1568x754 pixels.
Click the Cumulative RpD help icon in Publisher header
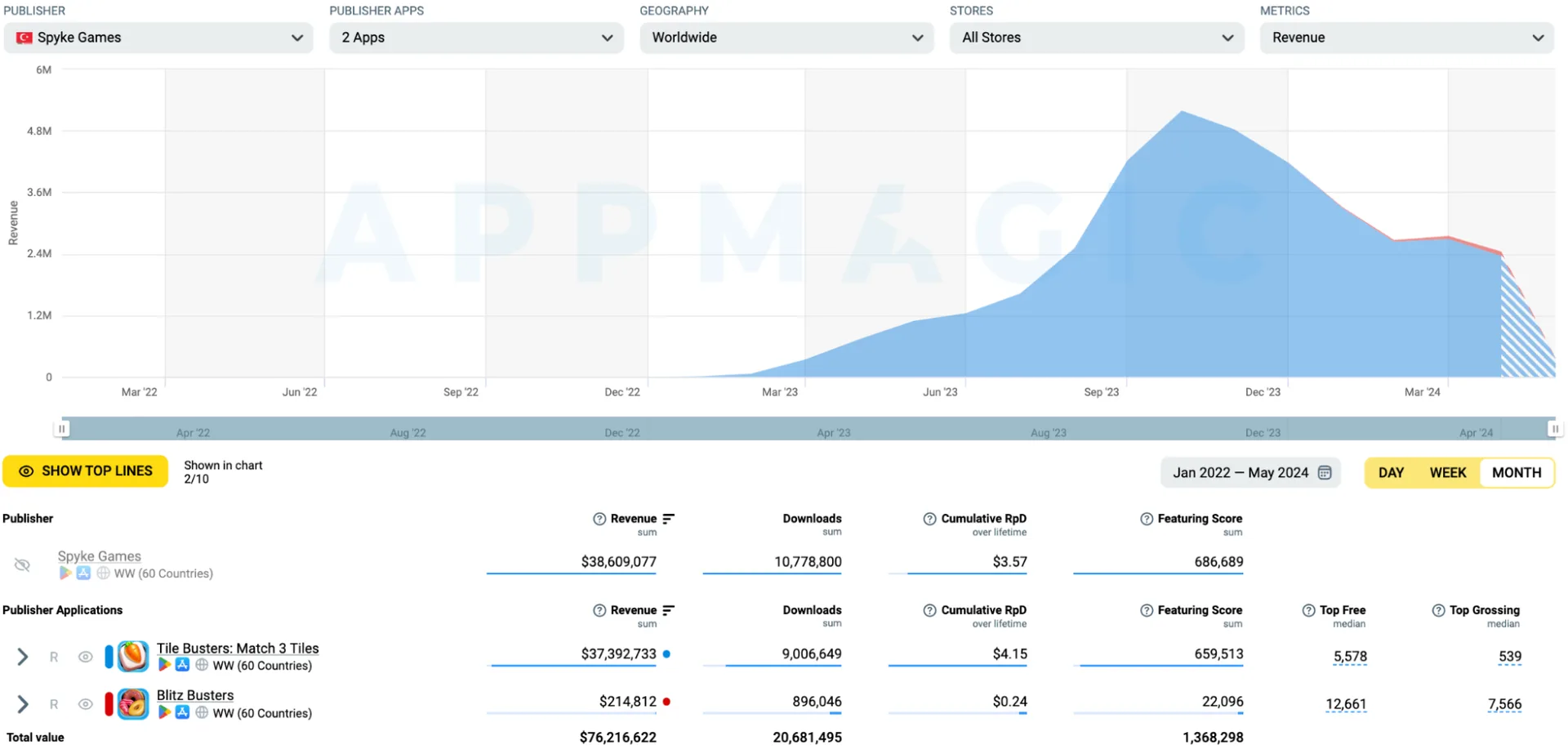coord(930,519)
